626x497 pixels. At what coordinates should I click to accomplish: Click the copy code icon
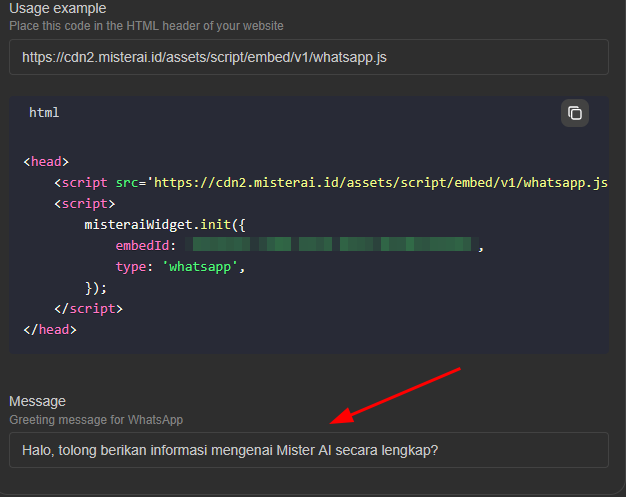[x=575, y=113]
